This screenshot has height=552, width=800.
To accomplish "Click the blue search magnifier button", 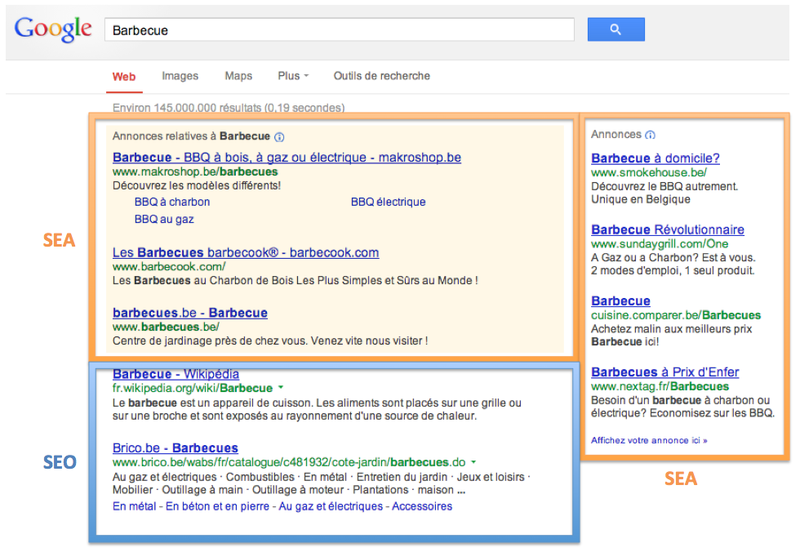I will click(616, 30).
